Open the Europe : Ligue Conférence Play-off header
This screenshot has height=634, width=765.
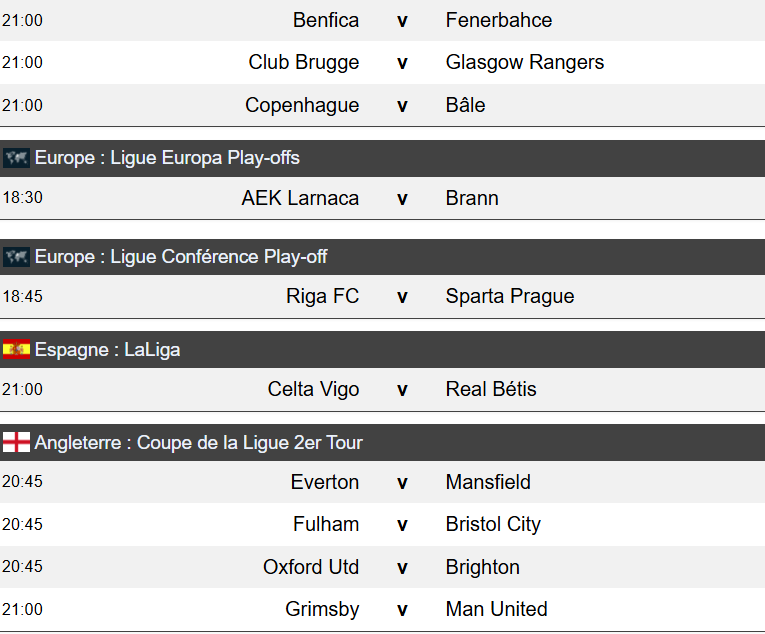click(181, 257)
